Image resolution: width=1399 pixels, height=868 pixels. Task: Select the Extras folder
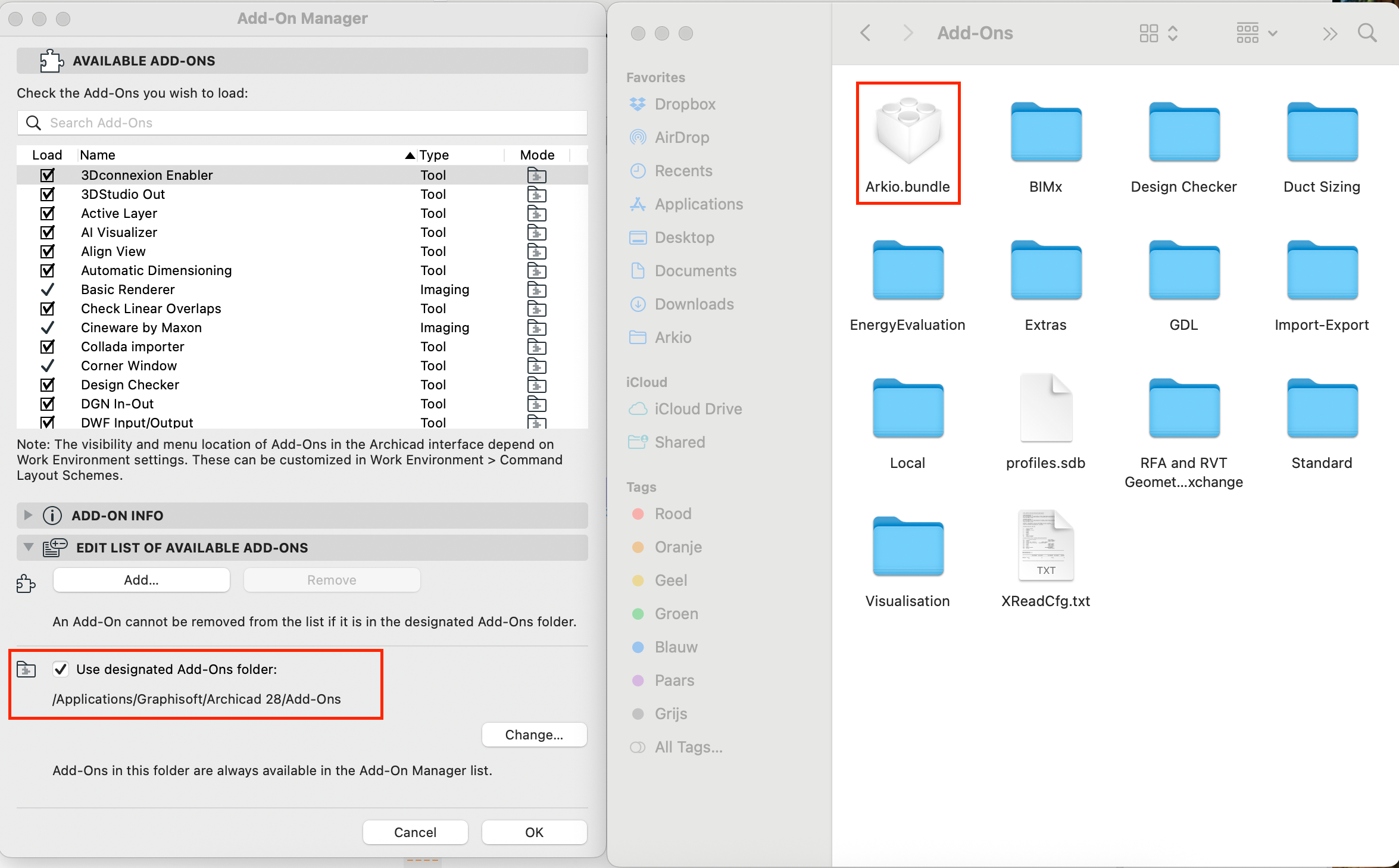pyautogui.click(x=1046, y=270)
